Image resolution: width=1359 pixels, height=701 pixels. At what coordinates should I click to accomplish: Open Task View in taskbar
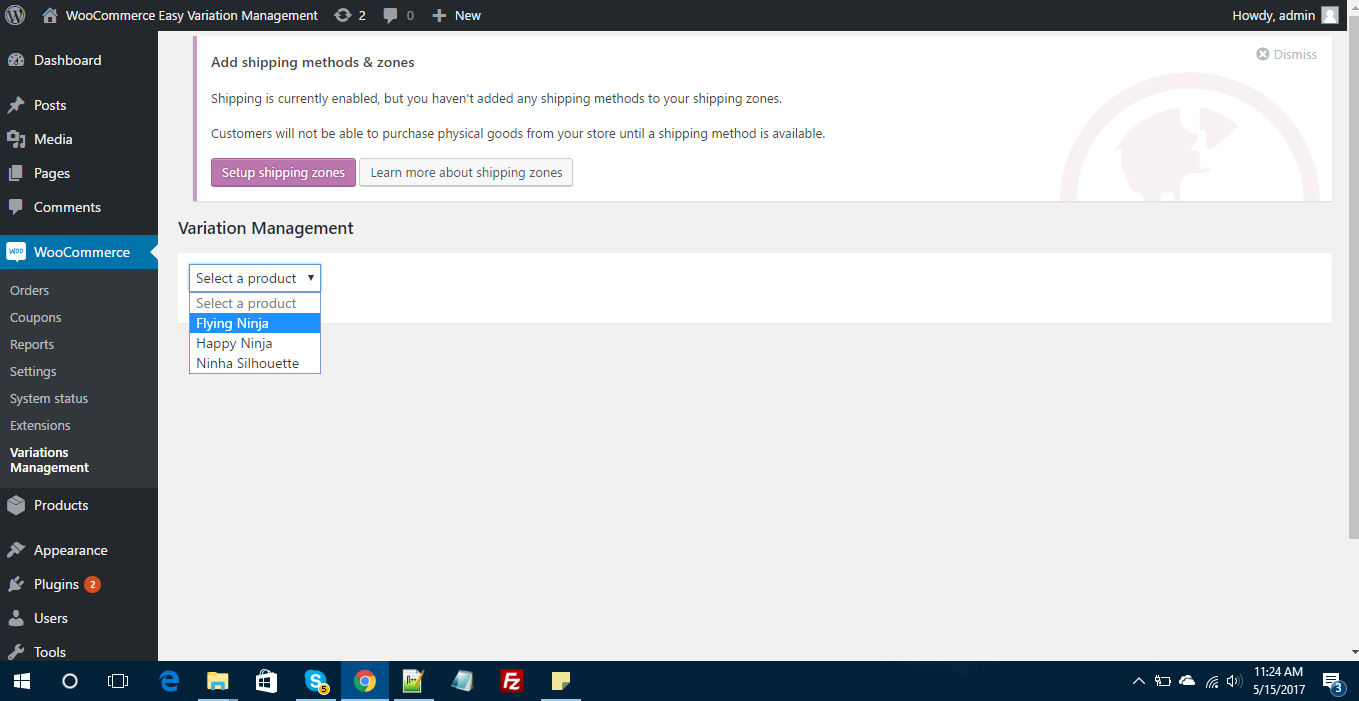(118, 681)
